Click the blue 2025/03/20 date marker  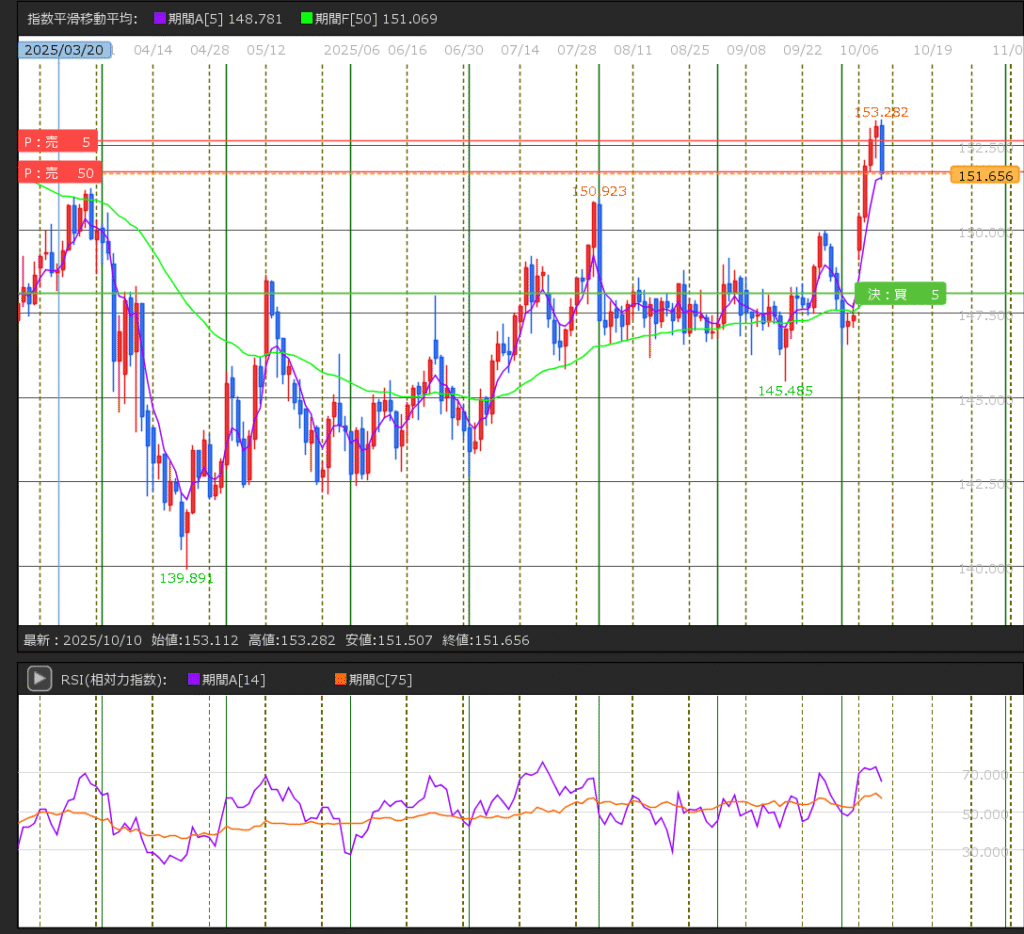63,49
